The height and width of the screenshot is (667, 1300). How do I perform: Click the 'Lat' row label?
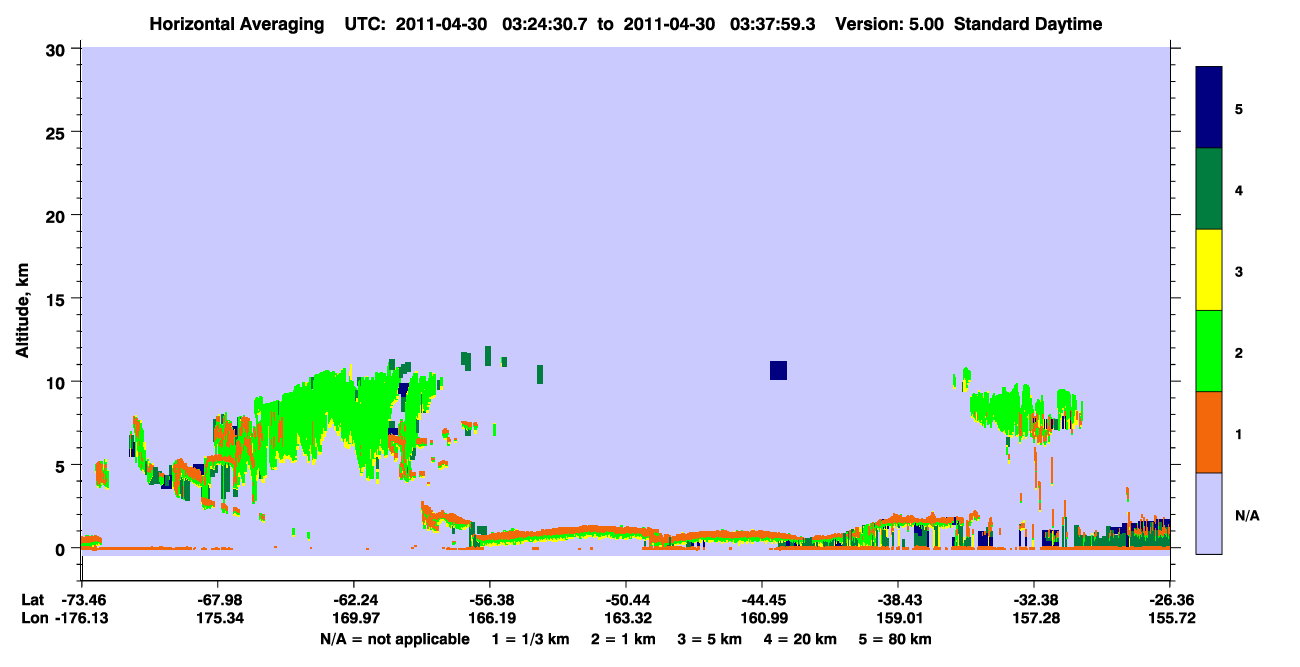pos(32,600)
